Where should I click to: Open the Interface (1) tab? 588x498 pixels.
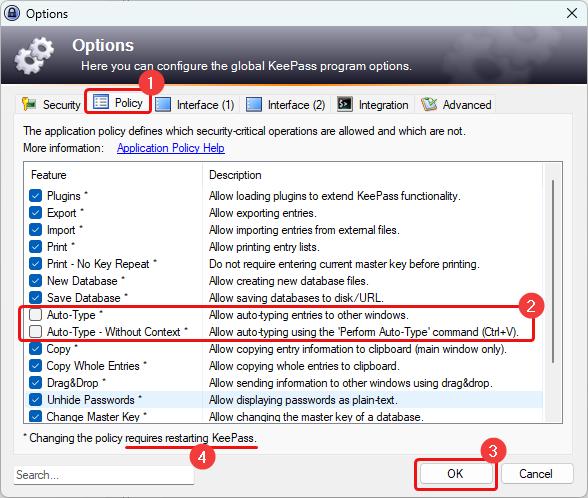point(195,105)
